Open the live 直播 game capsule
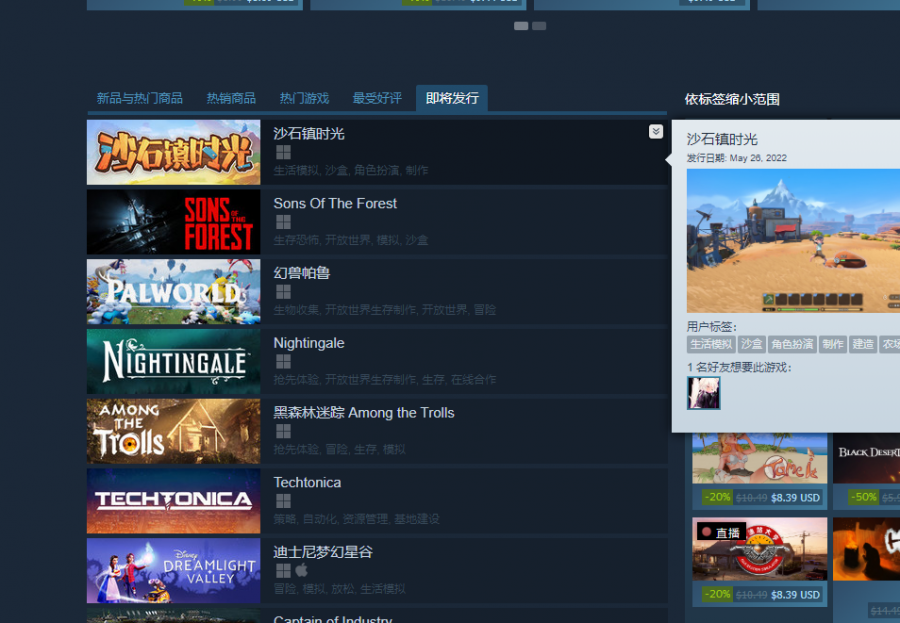 [x=759, y=549]
